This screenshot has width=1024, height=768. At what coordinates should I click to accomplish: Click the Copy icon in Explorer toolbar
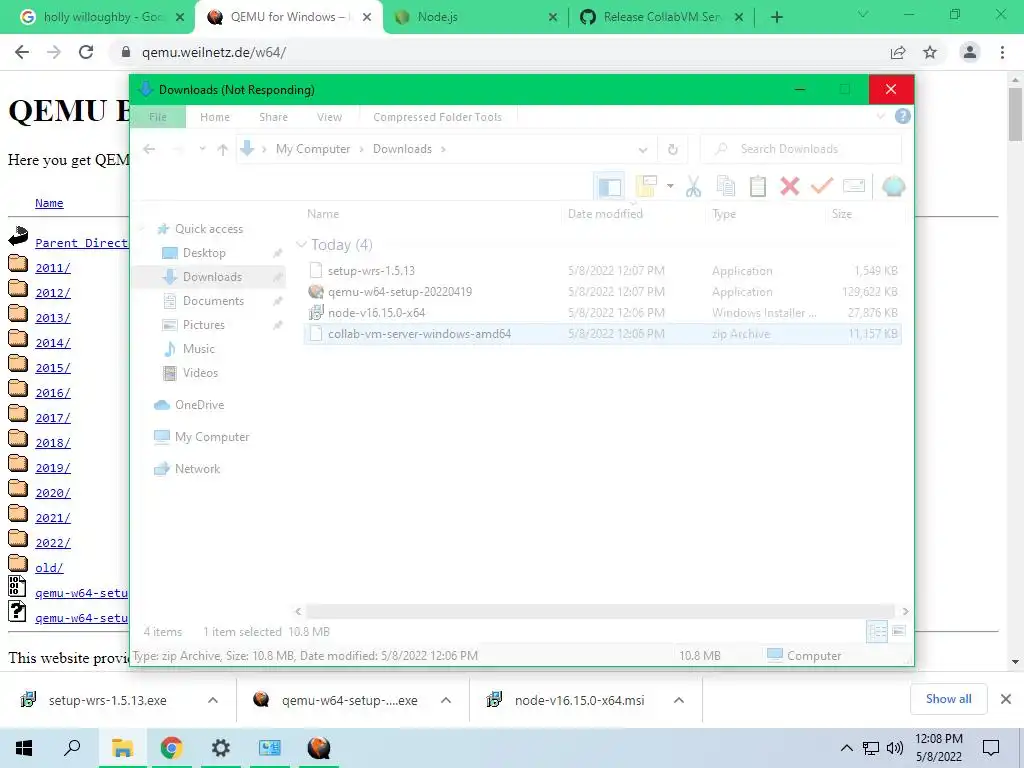(x=726, y=187)
